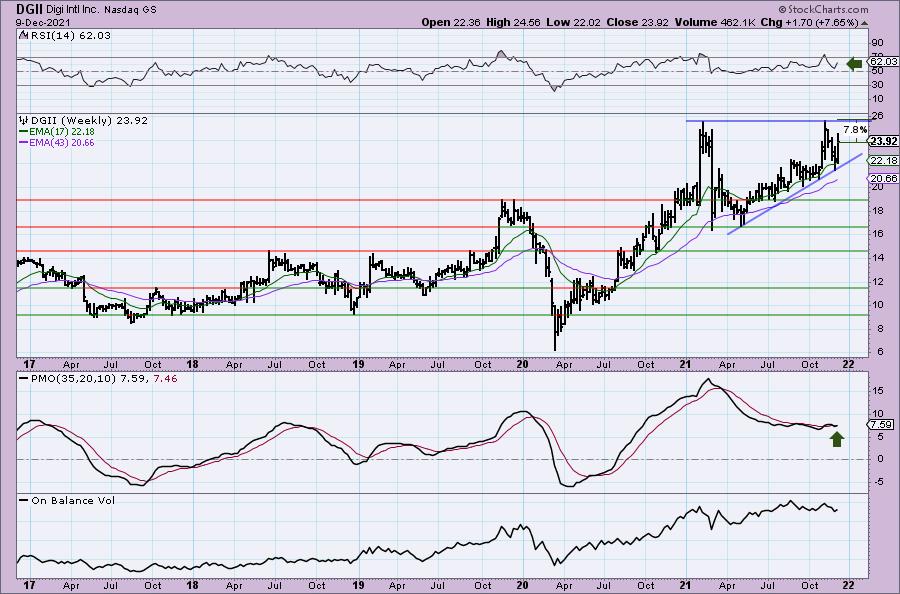Screen dimensions: 900x594
Task: Click the Open 22.36 value
Action: 451,22
